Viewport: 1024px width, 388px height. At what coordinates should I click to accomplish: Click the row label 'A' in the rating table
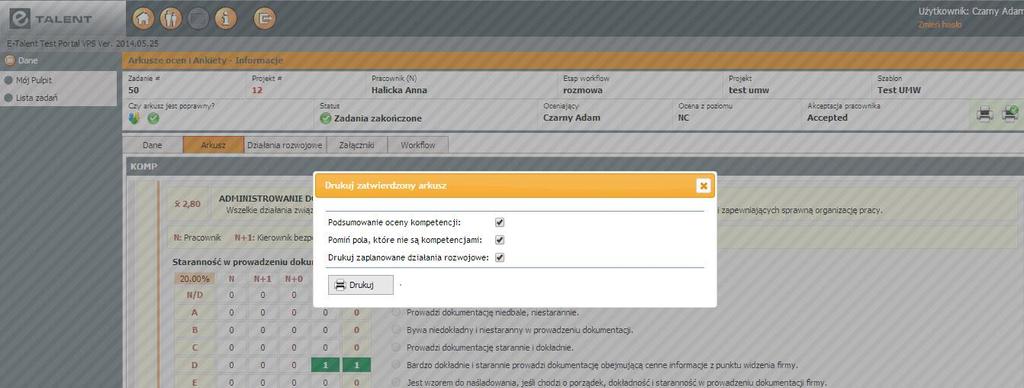194,313
